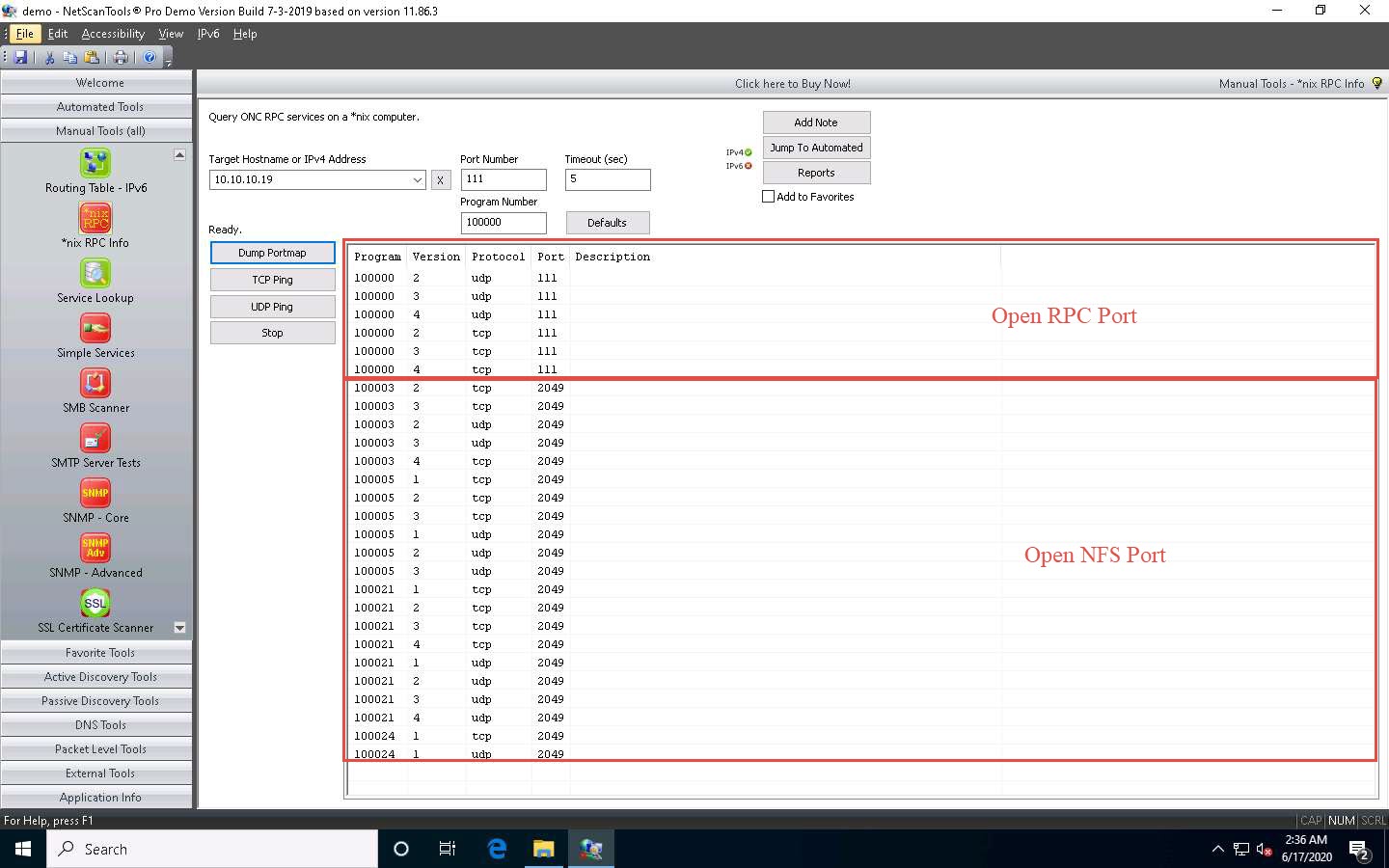The image size is (1389, 868).
Task: Click 'Click here to Buy Now!' link
Action: 792,84
